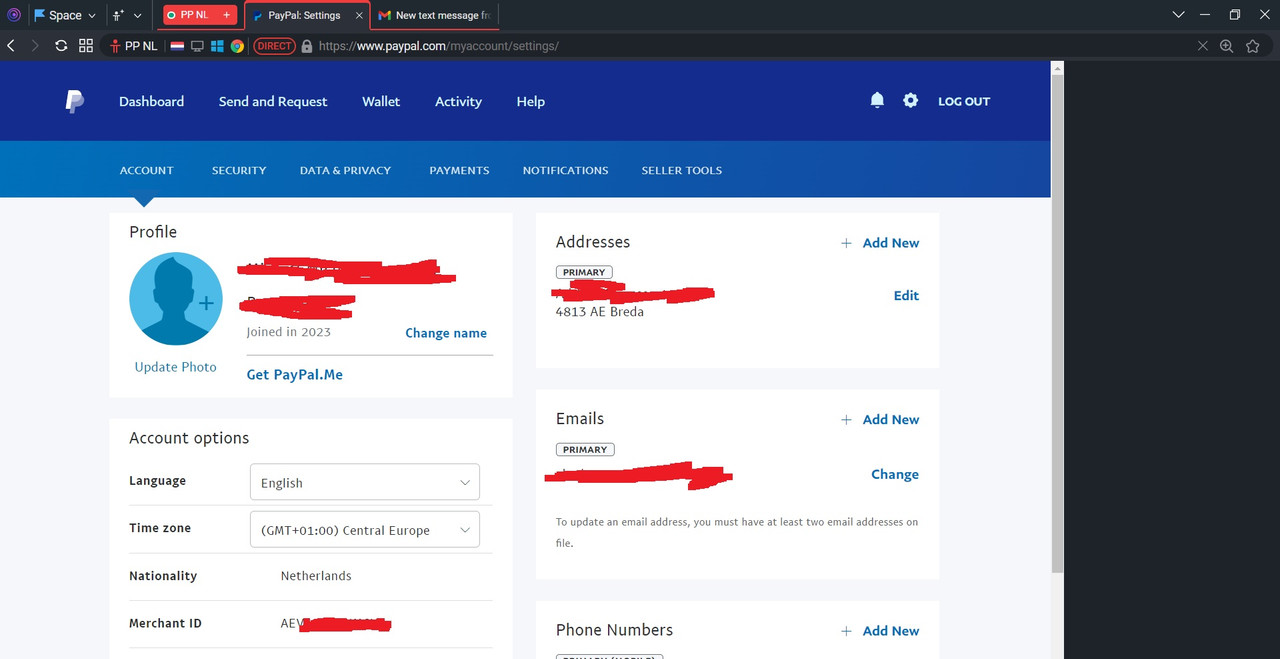
Task: Click the DIRECT connection badge
Action: tap(274, 46)
